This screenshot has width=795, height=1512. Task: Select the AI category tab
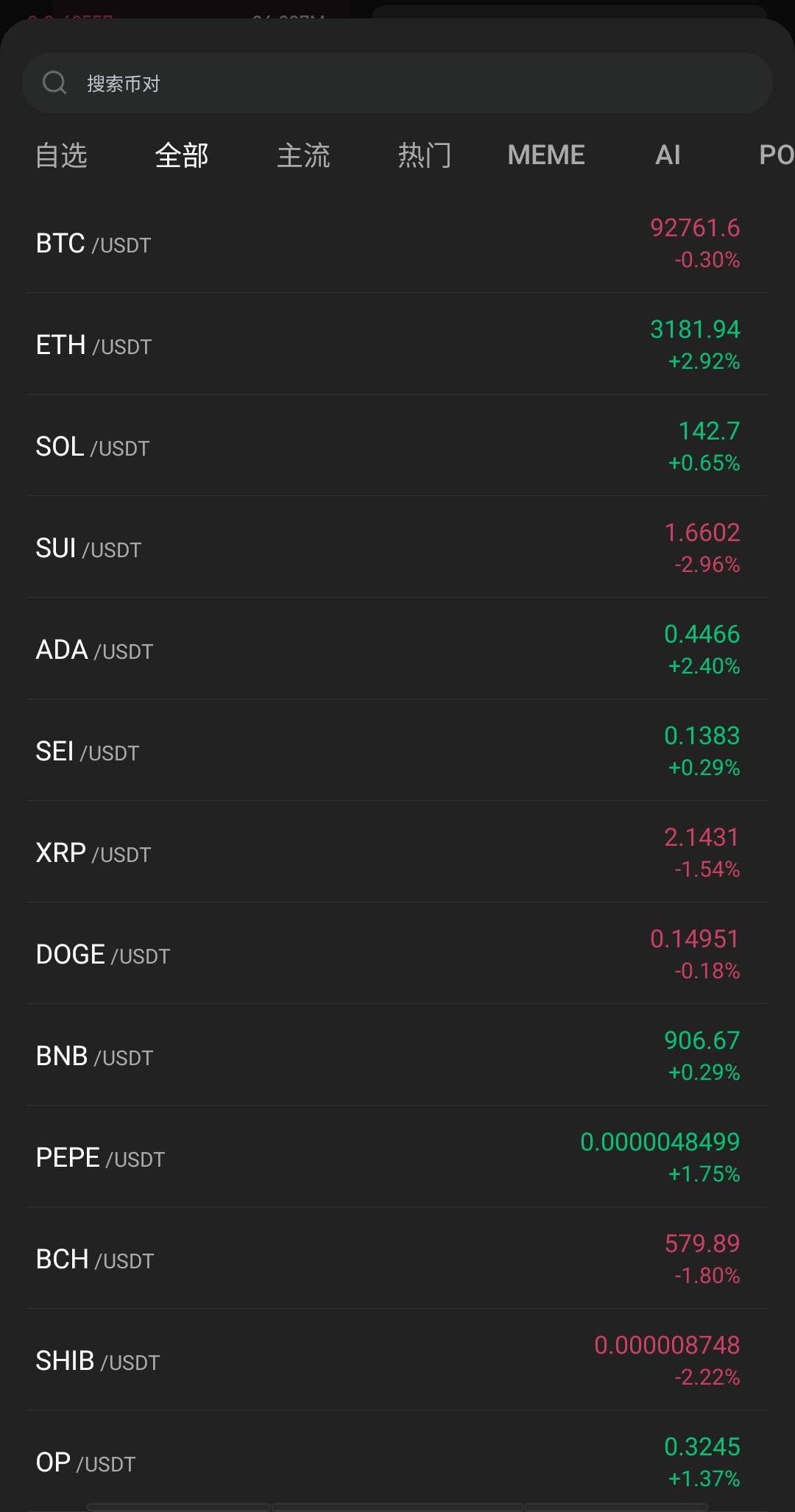click(667, 155)
